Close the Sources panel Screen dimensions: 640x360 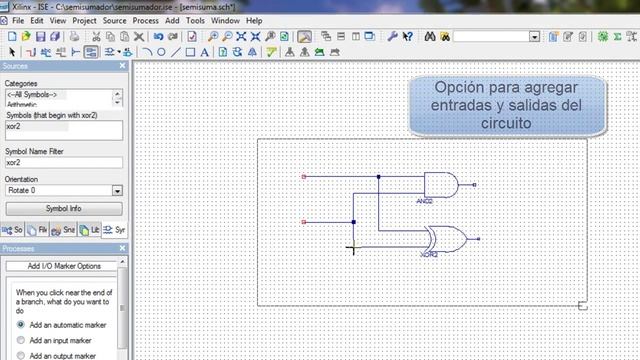(x=122, y=66)
